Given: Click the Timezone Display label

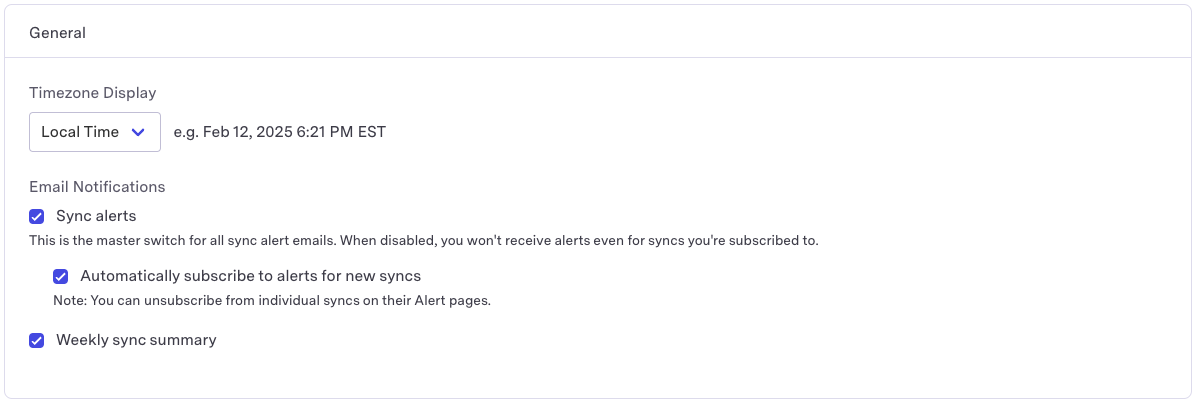Looking at the screenshot, I should click(92, 93).
